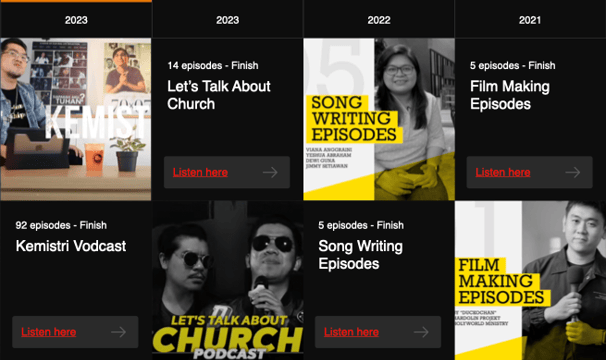Click arrow icon in Kemistri Vodcast card
606x360 pixels.
click(118, 332)
